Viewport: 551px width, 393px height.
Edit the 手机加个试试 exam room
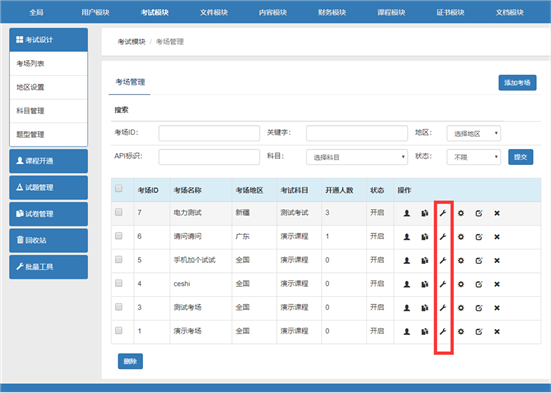pyautogui.click(x=479, y=260)
